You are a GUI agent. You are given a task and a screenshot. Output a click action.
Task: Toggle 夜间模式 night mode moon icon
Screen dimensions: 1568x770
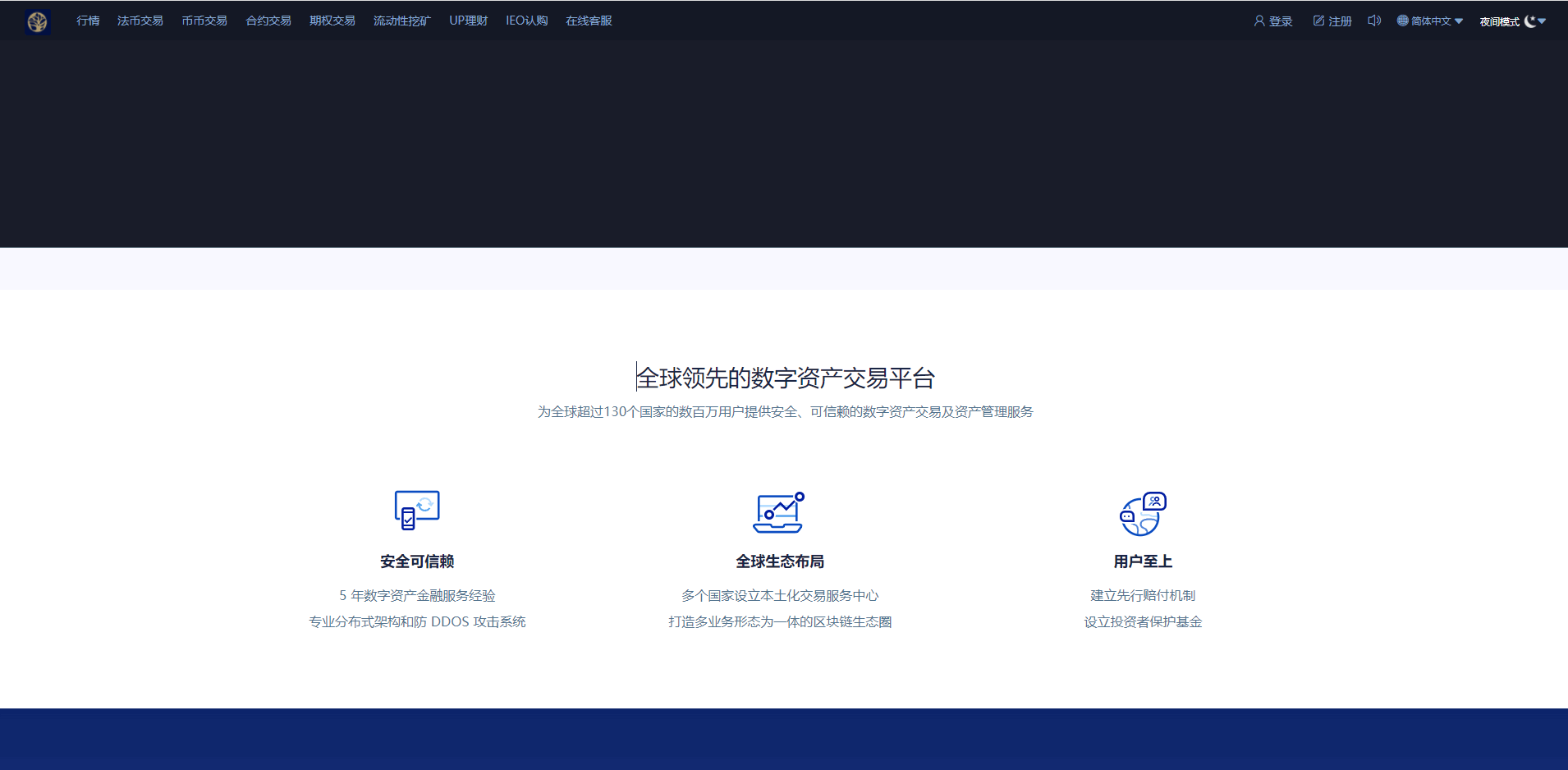pos(1530,21)
